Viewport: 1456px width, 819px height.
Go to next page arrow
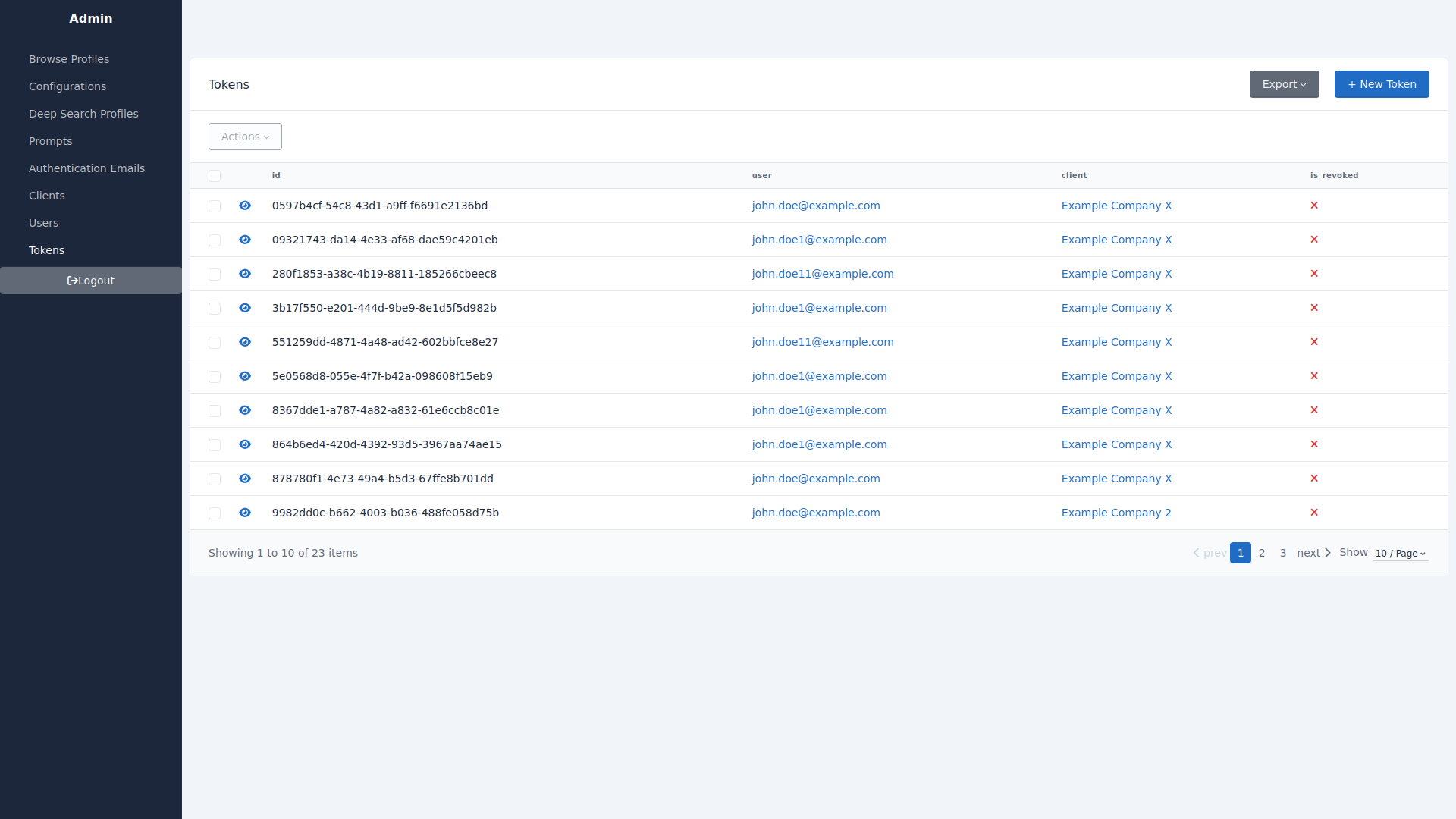(1314, 553)
